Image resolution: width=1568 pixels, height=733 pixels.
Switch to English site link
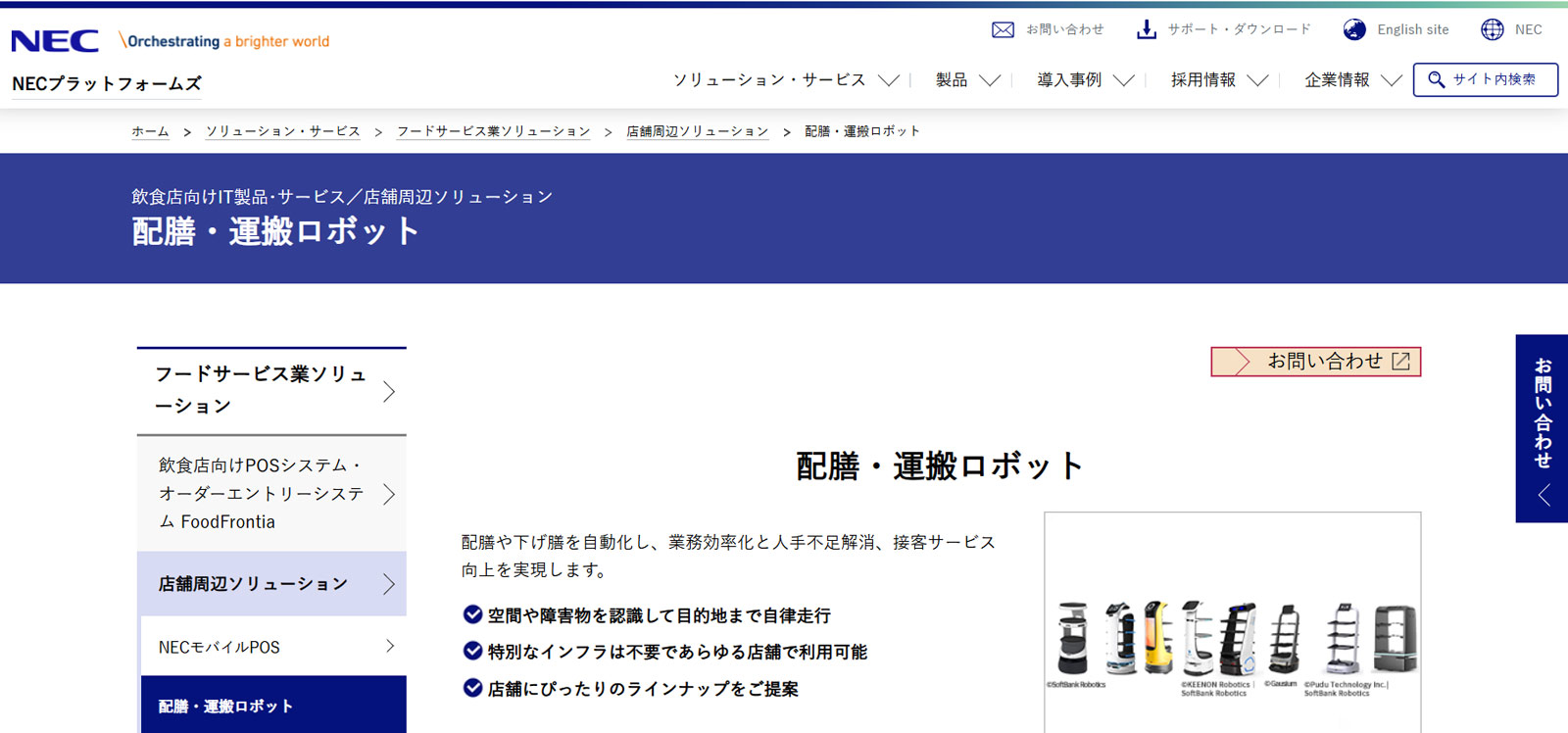tap(1412, 29)
